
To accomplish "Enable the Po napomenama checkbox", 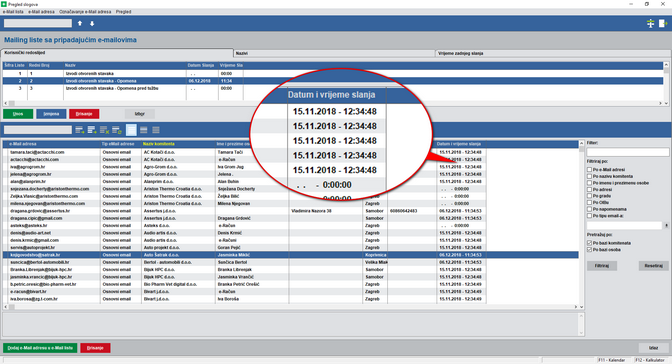I will pyautogui.click(x=589, y=209).
